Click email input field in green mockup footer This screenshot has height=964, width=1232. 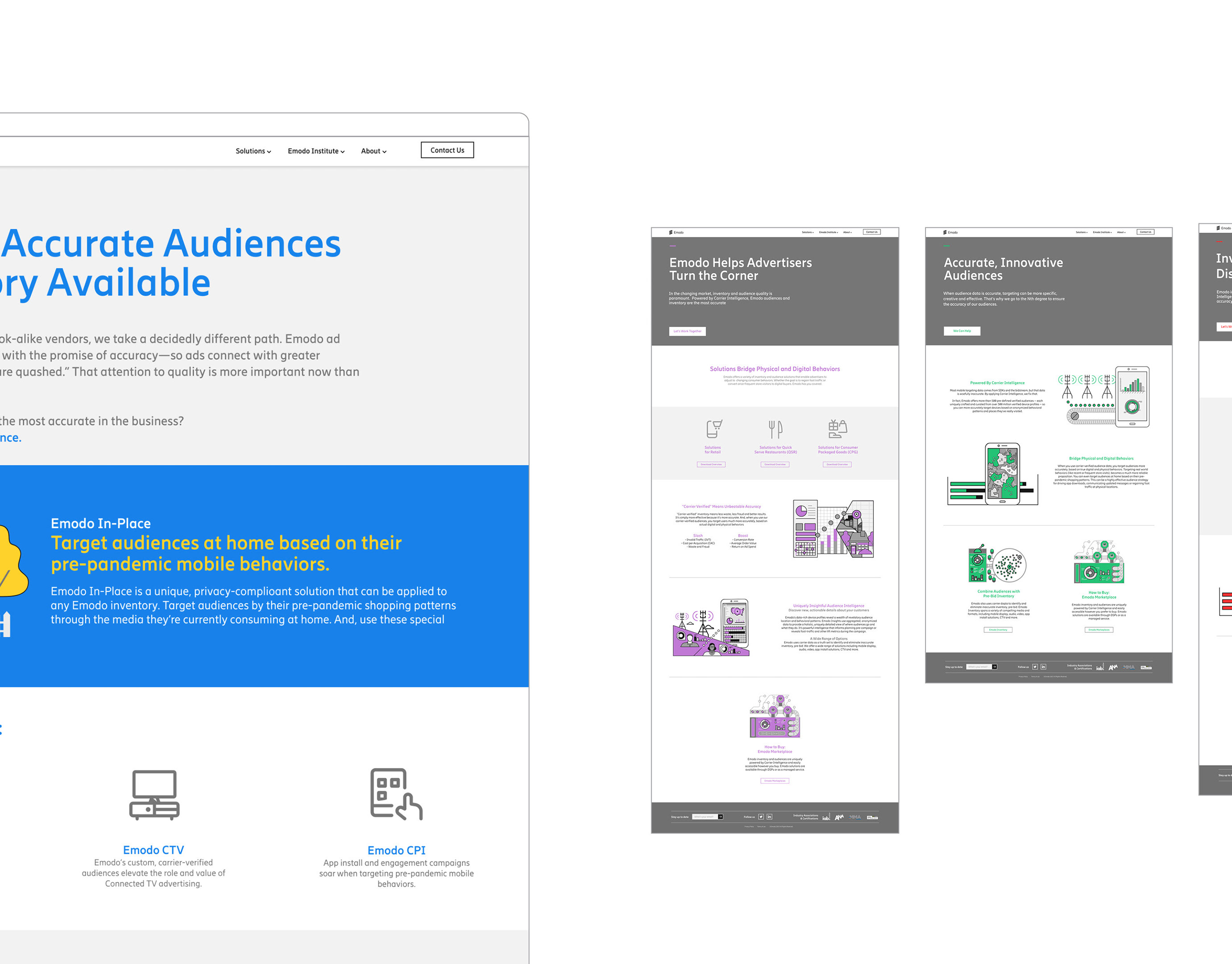[979, 667]
